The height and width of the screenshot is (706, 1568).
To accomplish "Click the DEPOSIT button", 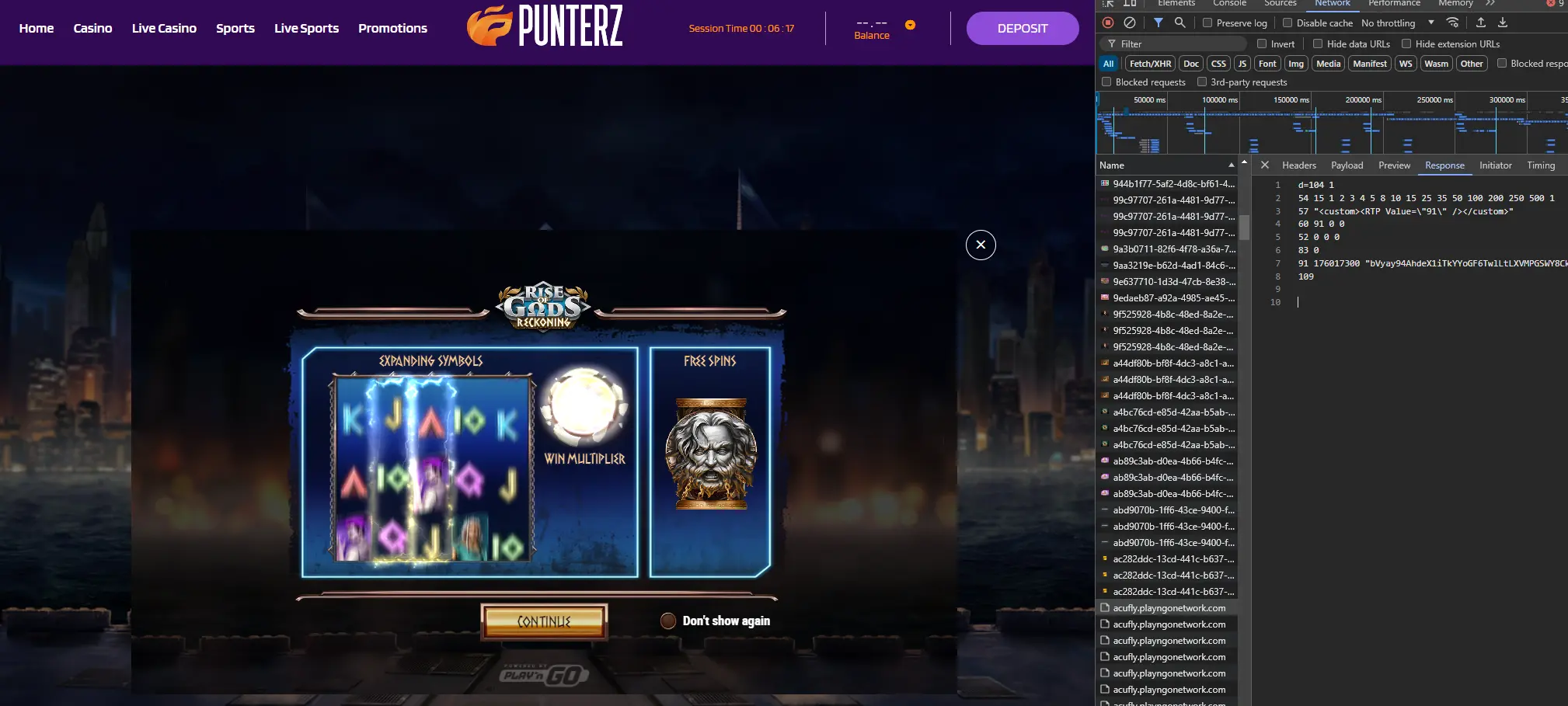I will click(1023, 28).
